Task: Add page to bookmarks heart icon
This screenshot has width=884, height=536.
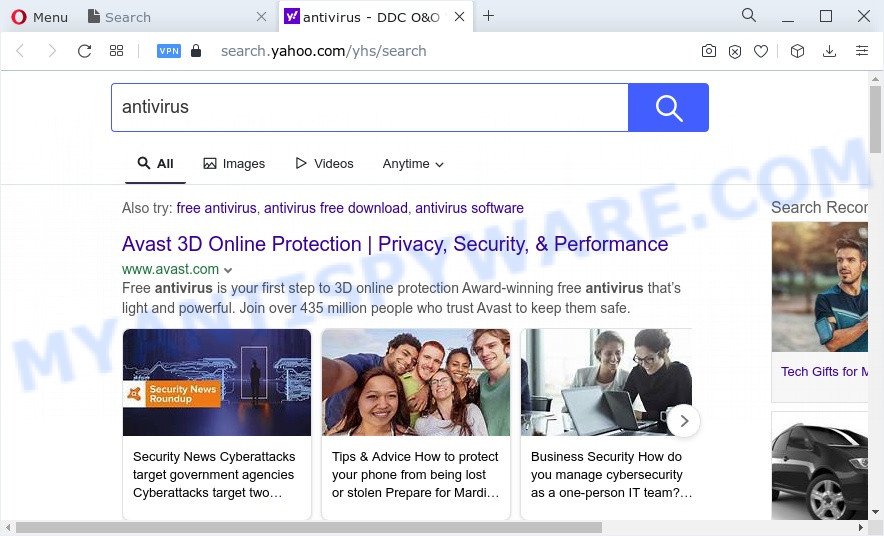Action: (761, 51)
